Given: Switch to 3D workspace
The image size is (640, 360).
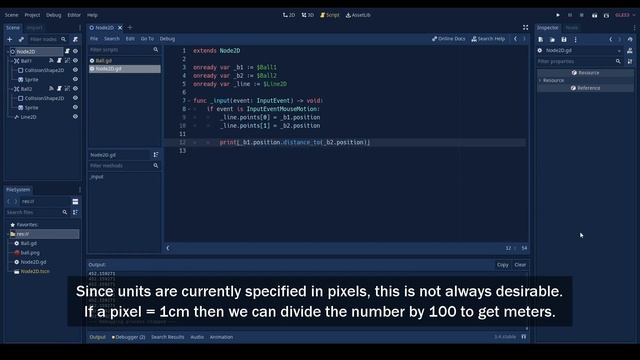Looking at the screenshot, I should tap(308, 15).
